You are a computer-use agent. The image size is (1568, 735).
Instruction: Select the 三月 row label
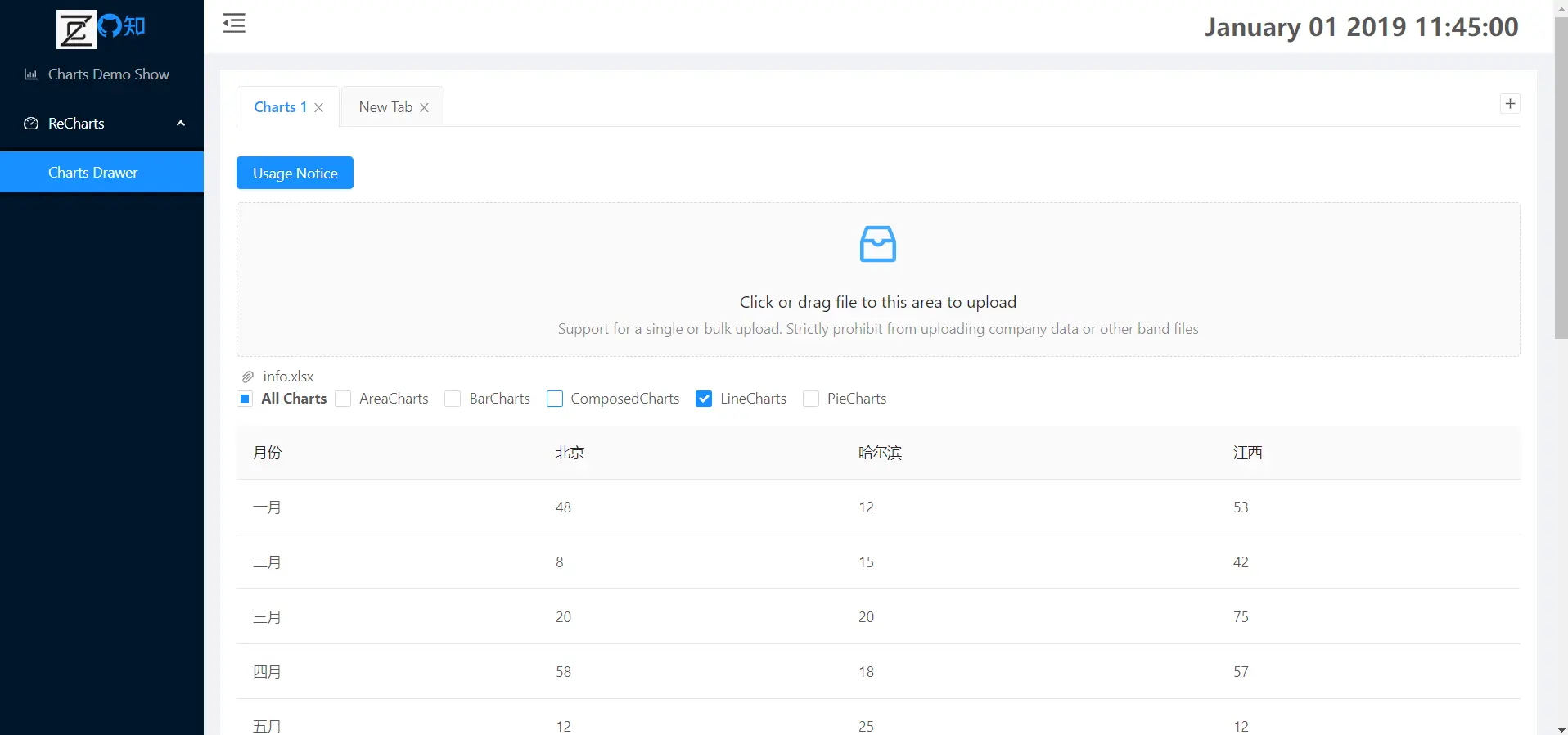point(268,617)
